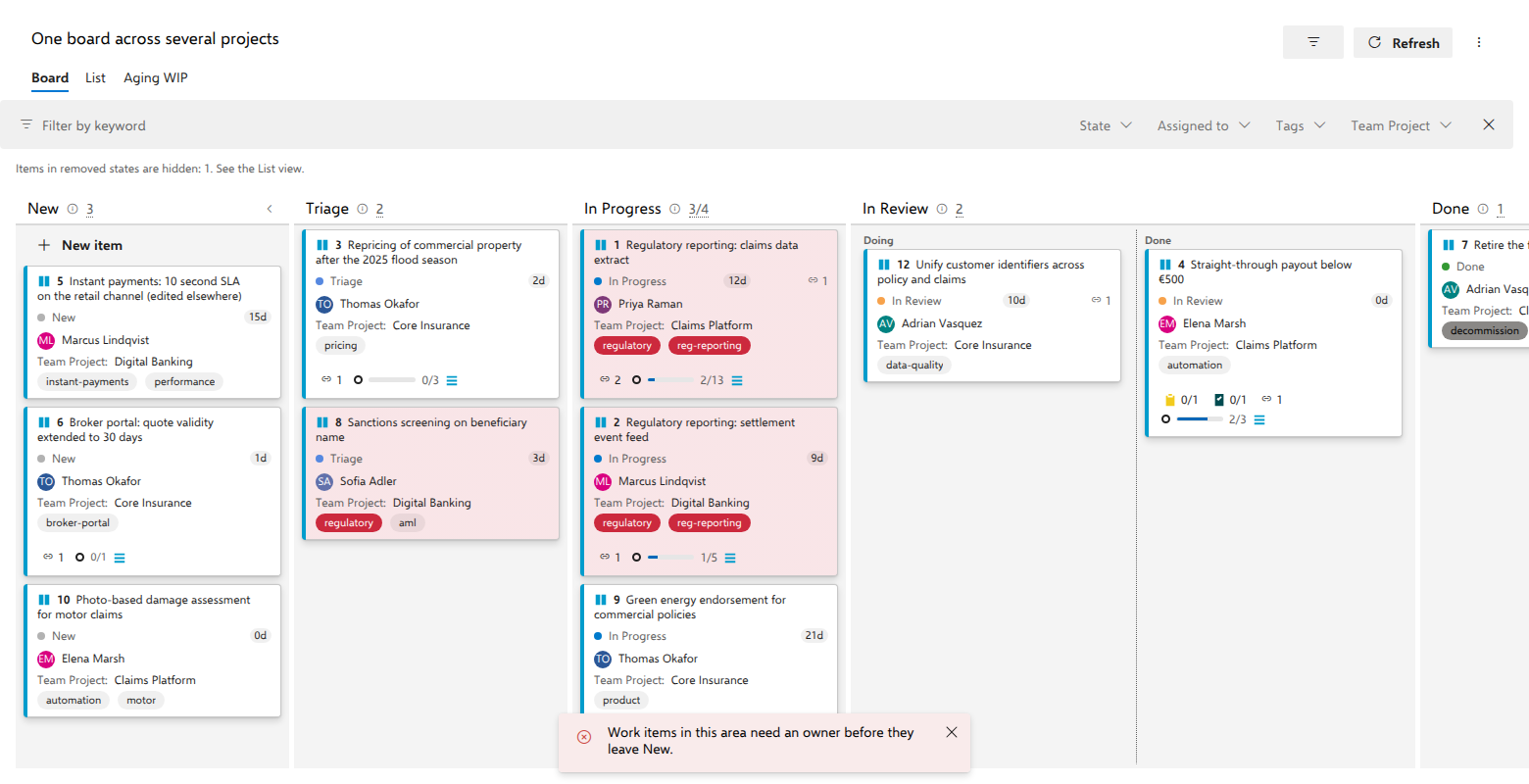Collapse the New column chevron
This screenshot has width=1529, height=784.
point(270,209)
